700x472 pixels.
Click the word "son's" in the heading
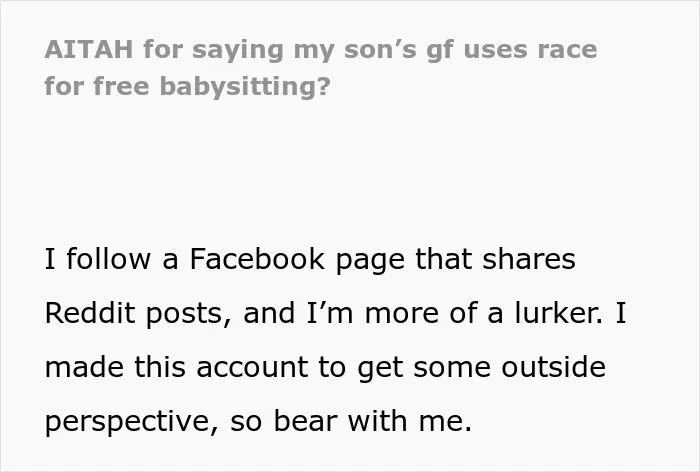380,50
